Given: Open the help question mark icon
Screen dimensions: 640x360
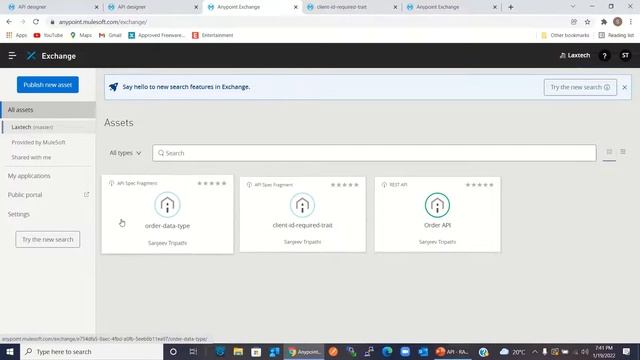Looking at the screenshot, I should click(604, 56).
